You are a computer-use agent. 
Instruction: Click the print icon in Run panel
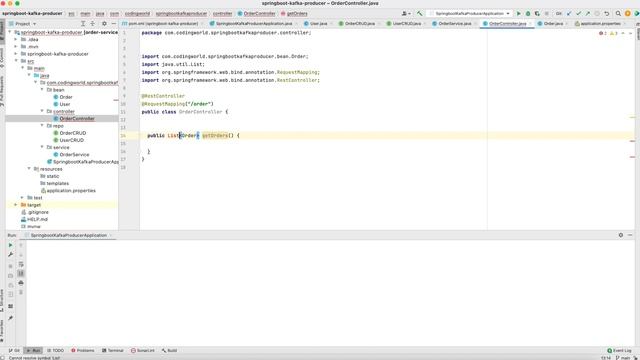pyautogui.click(x=21, y=283)
